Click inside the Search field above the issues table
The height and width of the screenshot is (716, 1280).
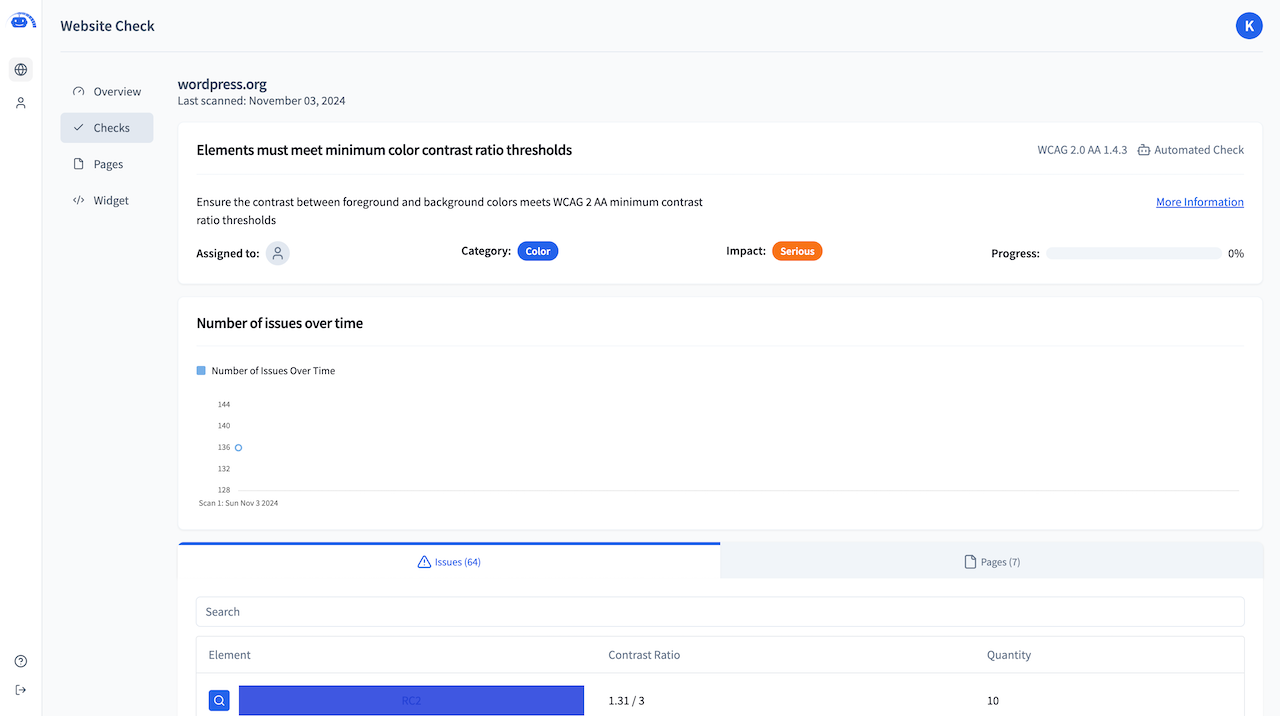tap(720, 611)
